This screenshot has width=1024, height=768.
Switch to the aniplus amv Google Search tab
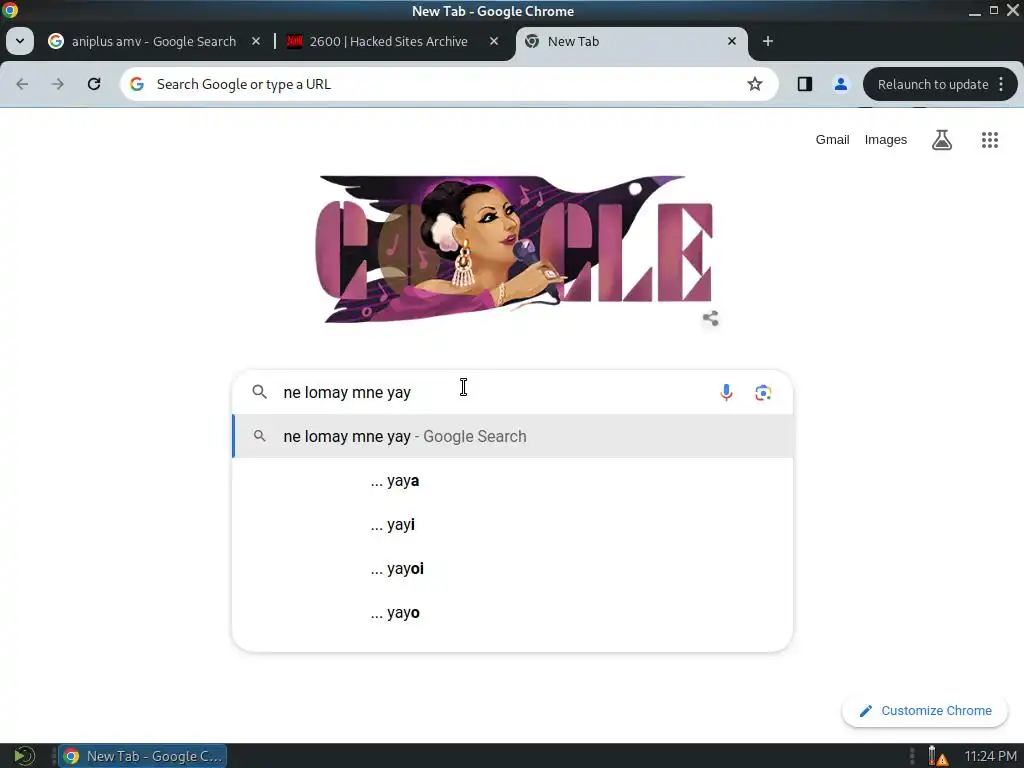pyautogui.click(x=154, y=41)
